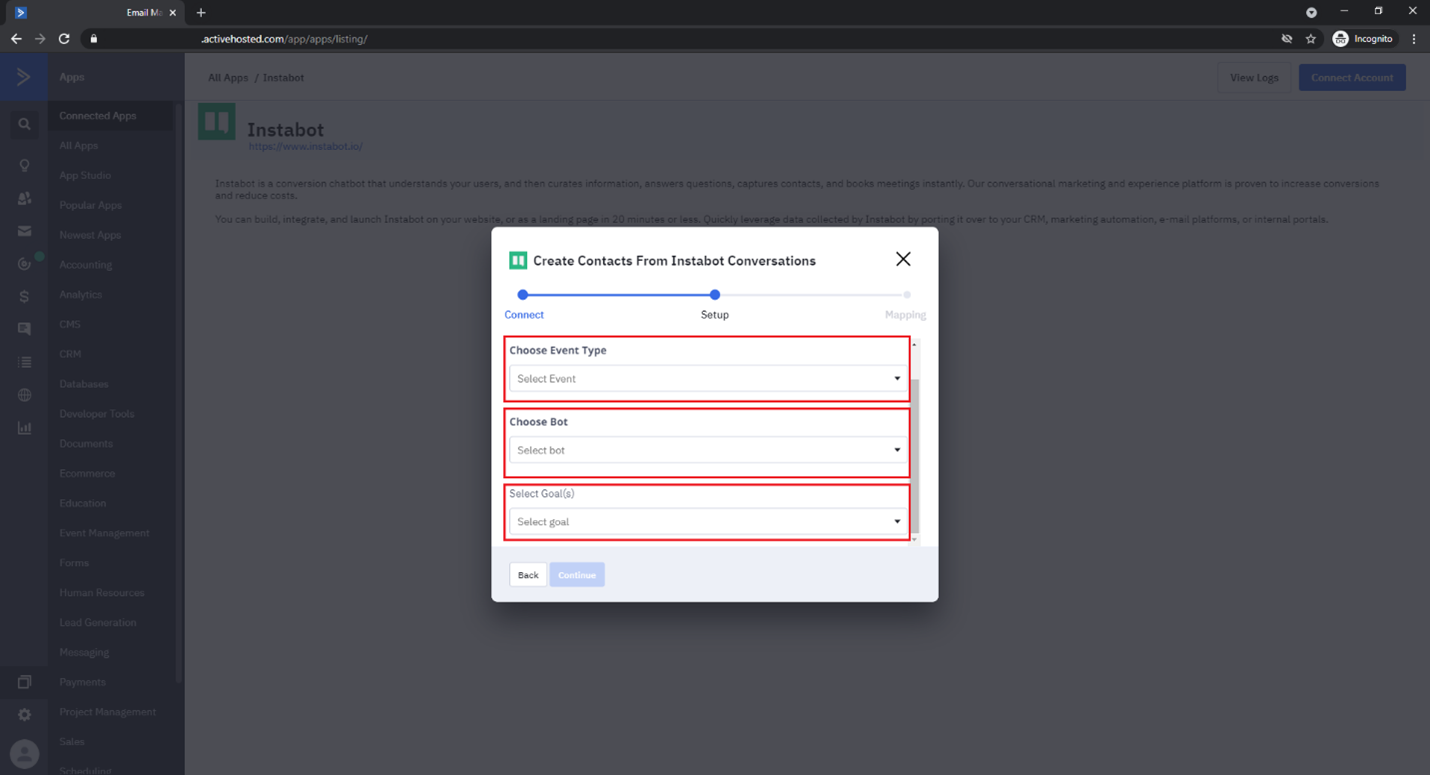Open the lists icon in sidebar
The image size is (1430, 775).
pos(24,362)
